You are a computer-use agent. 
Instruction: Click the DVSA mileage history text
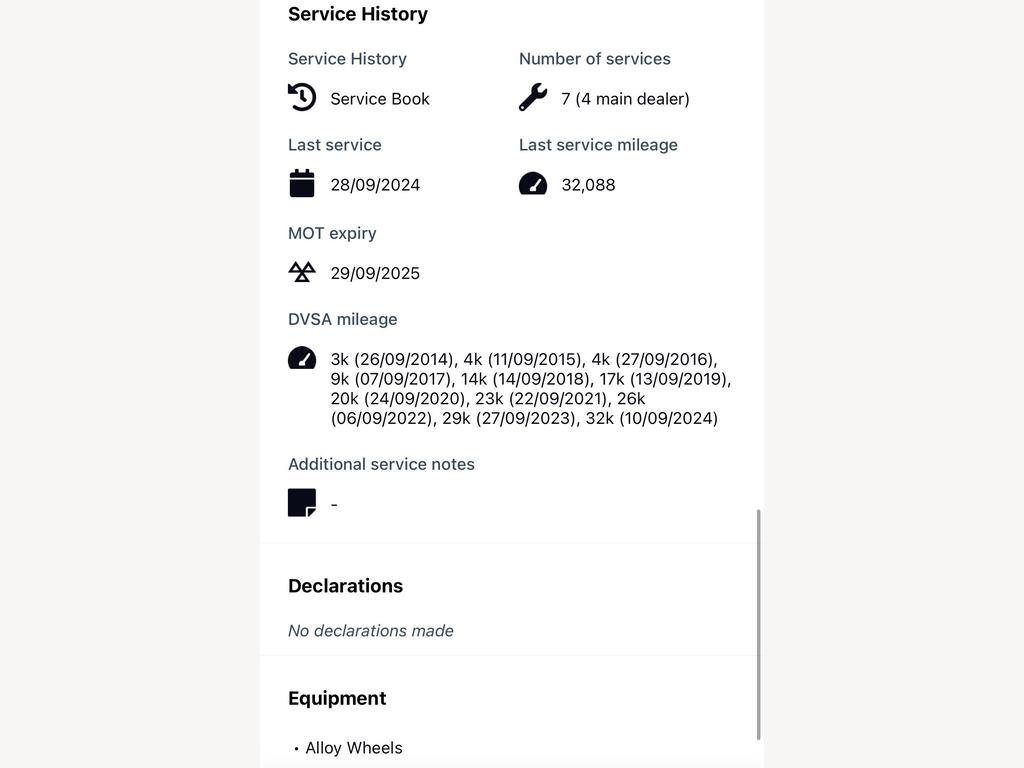530,389
